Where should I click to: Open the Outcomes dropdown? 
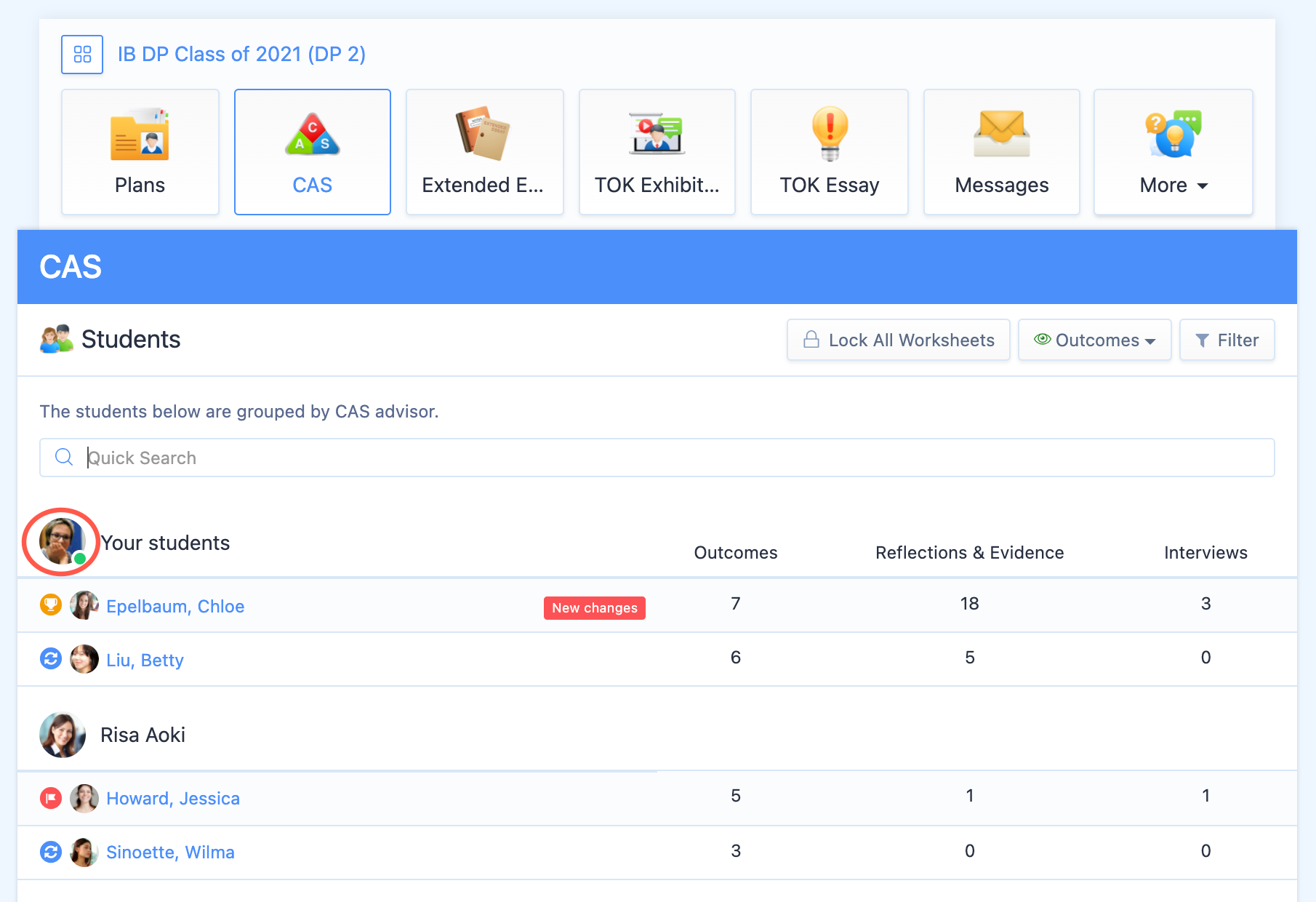tap(1094, 340)
